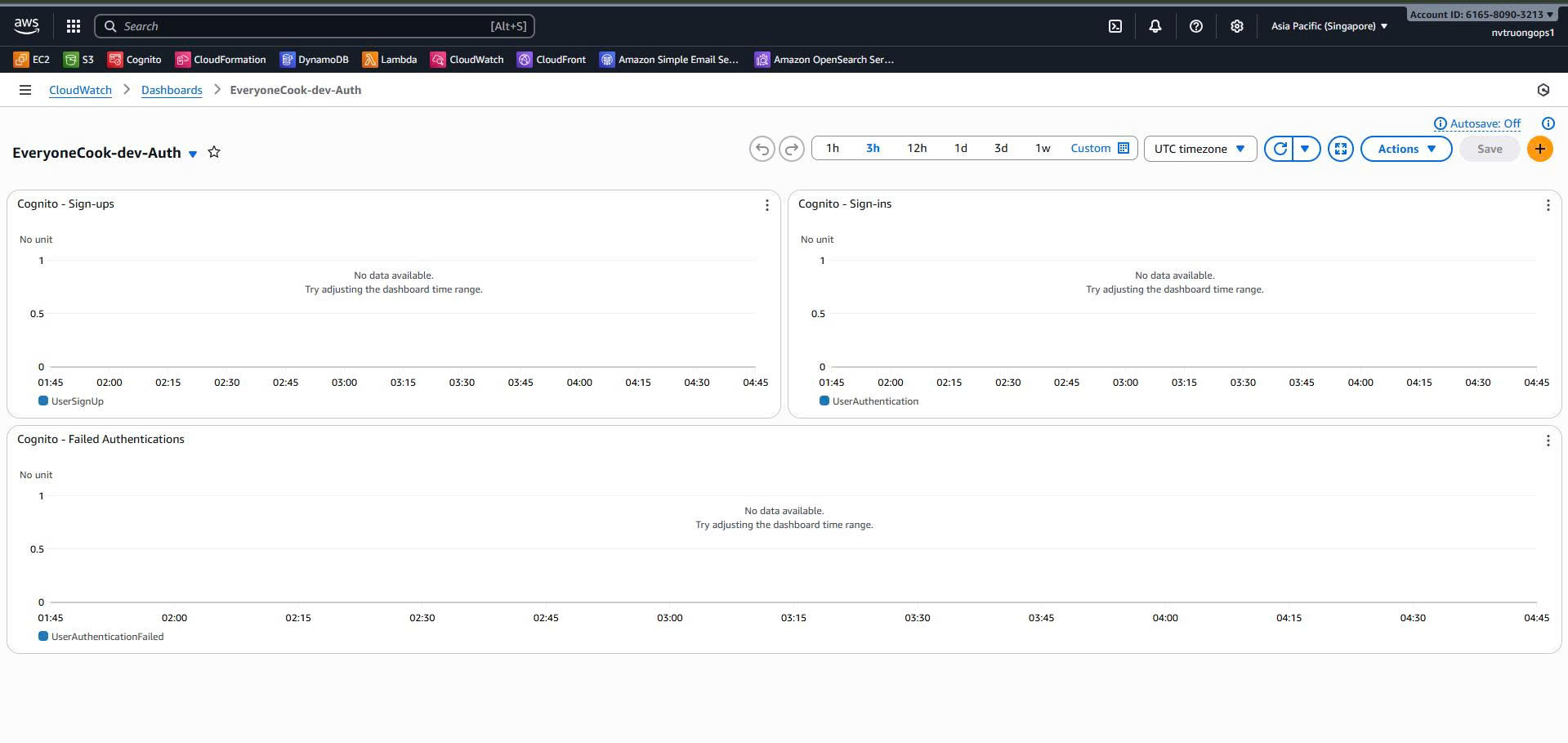Open the Failed Authentications widget three-dot menu

click(1548, 441)
